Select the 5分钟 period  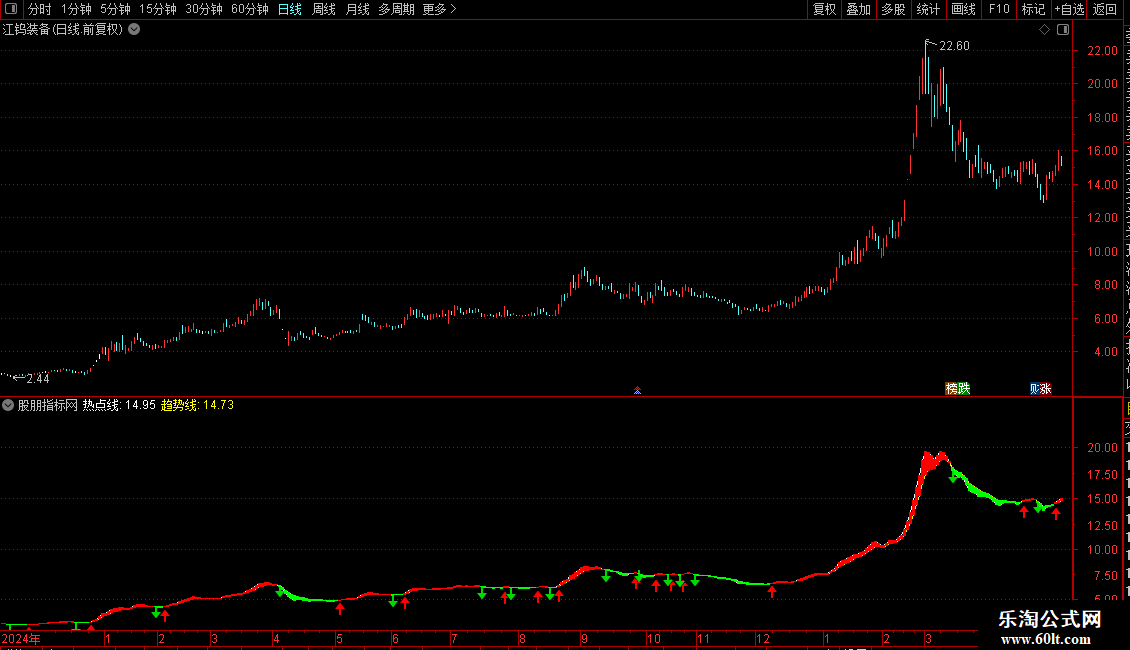pos(115,9)
